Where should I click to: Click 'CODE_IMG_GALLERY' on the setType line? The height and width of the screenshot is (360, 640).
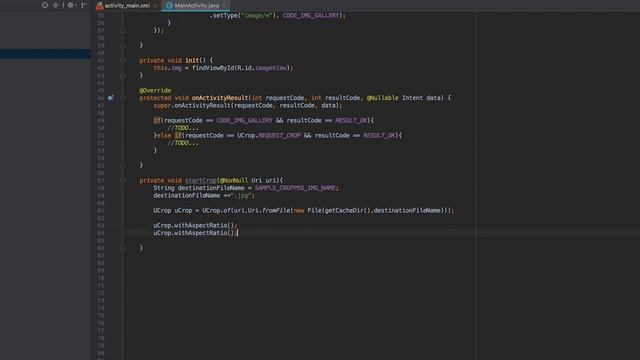click(311, 16)
